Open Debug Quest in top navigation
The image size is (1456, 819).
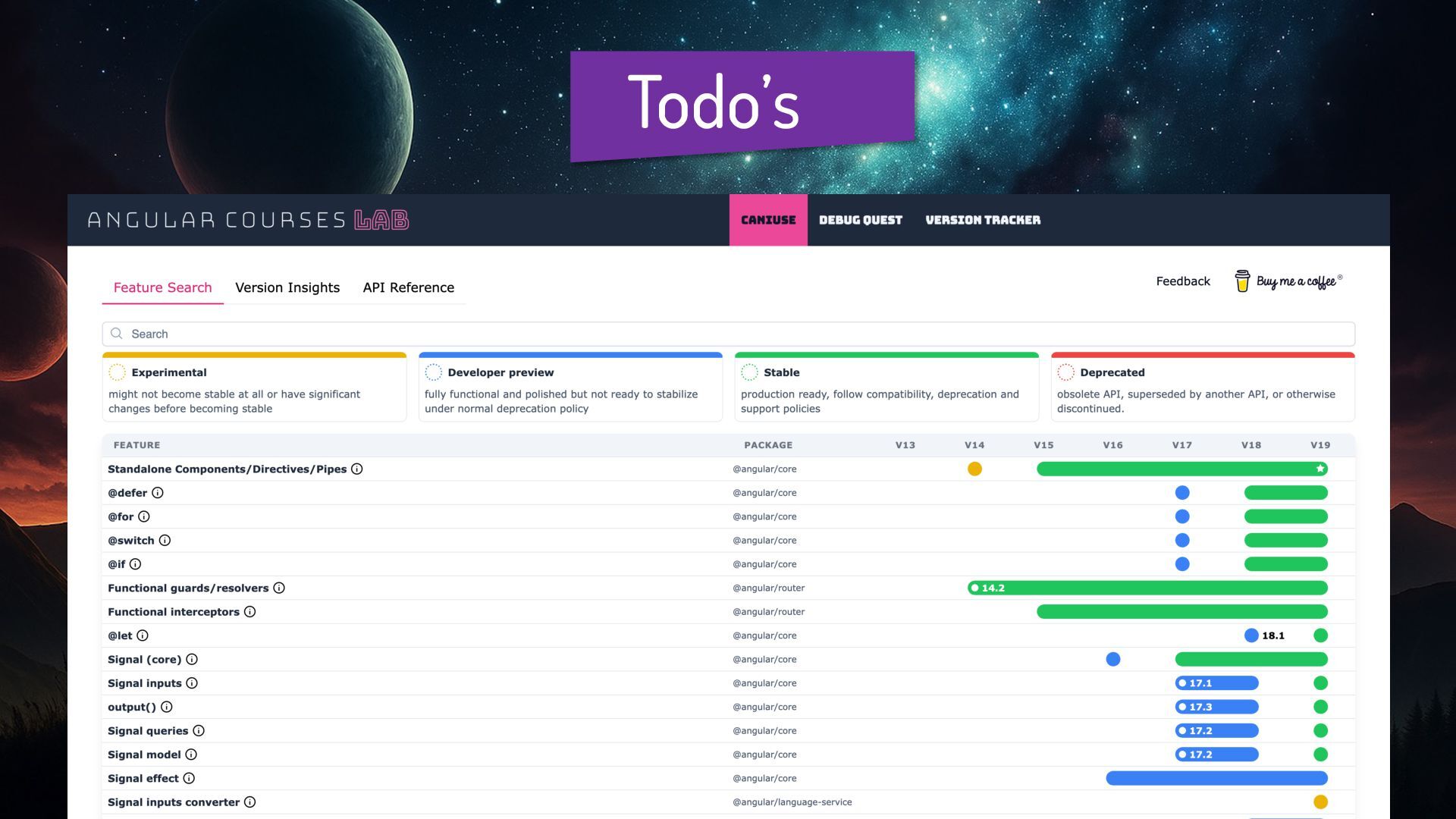tap(861, 220)
